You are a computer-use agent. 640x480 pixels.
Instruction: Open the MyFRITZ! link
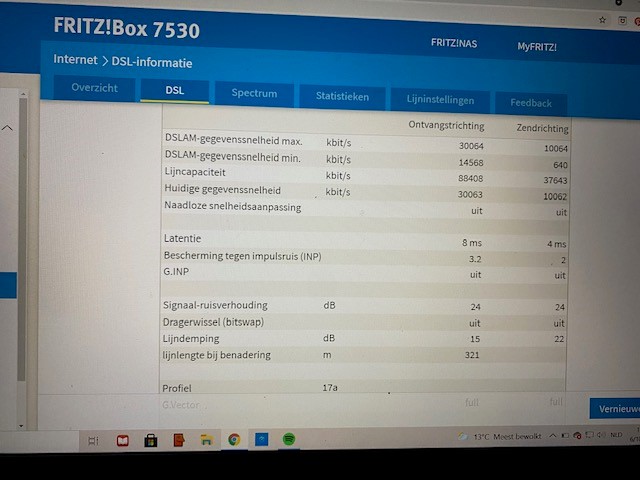pyautogui.click(x=537, y=47)
